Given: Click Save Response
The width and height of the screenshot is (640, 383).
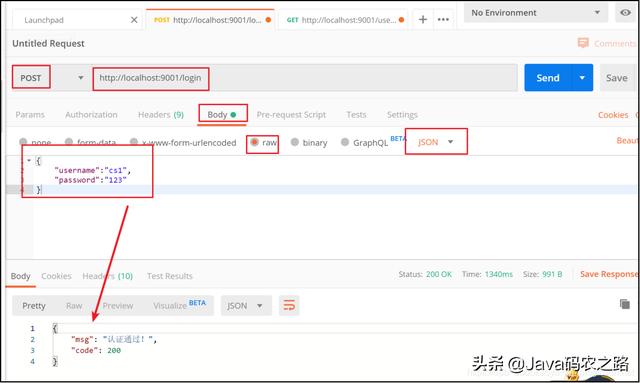Looking at the screenshot, I should pyautogui.click(x=609, y=274).
